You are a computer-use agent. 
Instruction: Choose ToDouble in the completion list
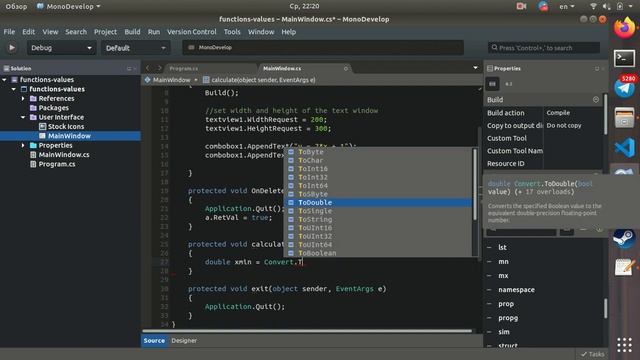(x=378, y=202)
